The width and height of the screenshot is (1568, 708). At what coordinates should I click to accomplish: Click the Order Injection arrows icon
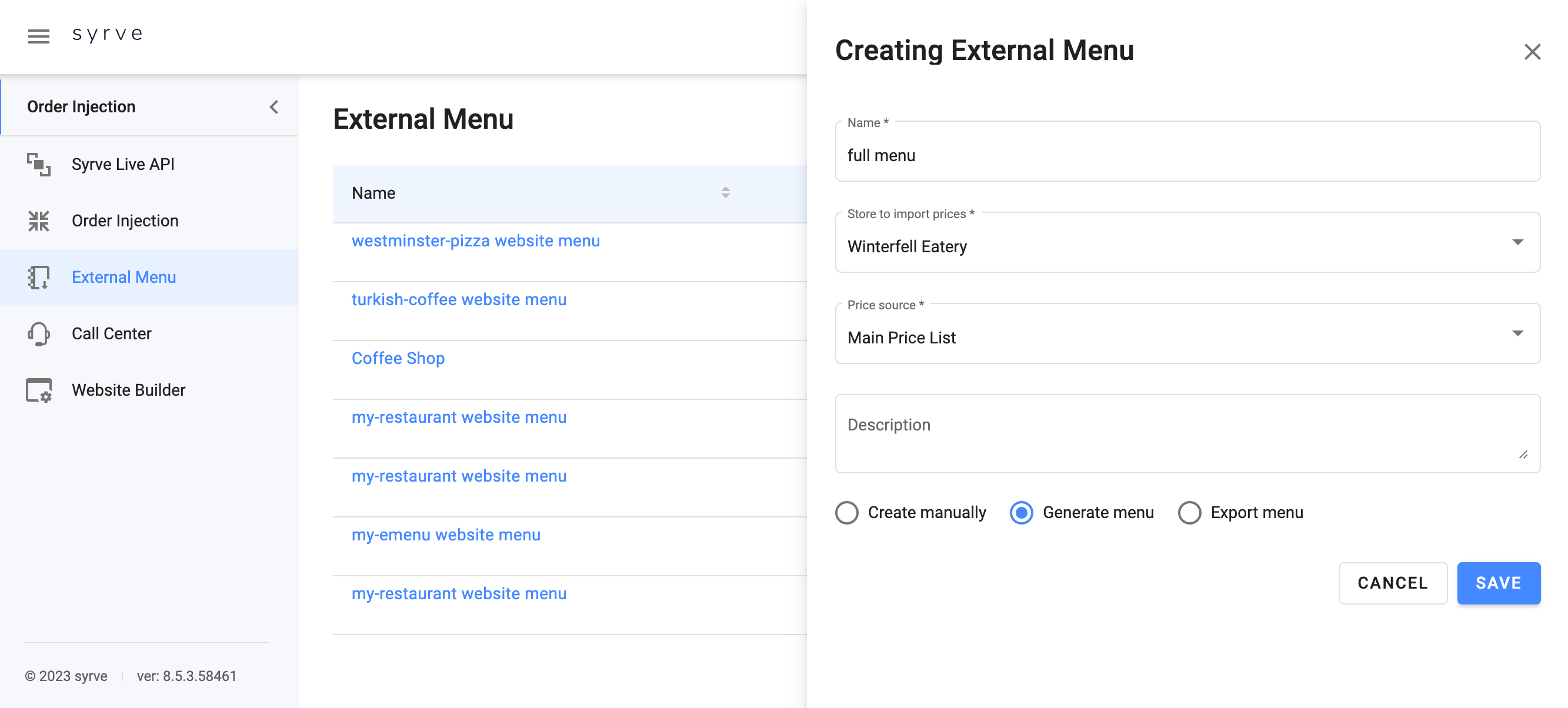point(38,221)
